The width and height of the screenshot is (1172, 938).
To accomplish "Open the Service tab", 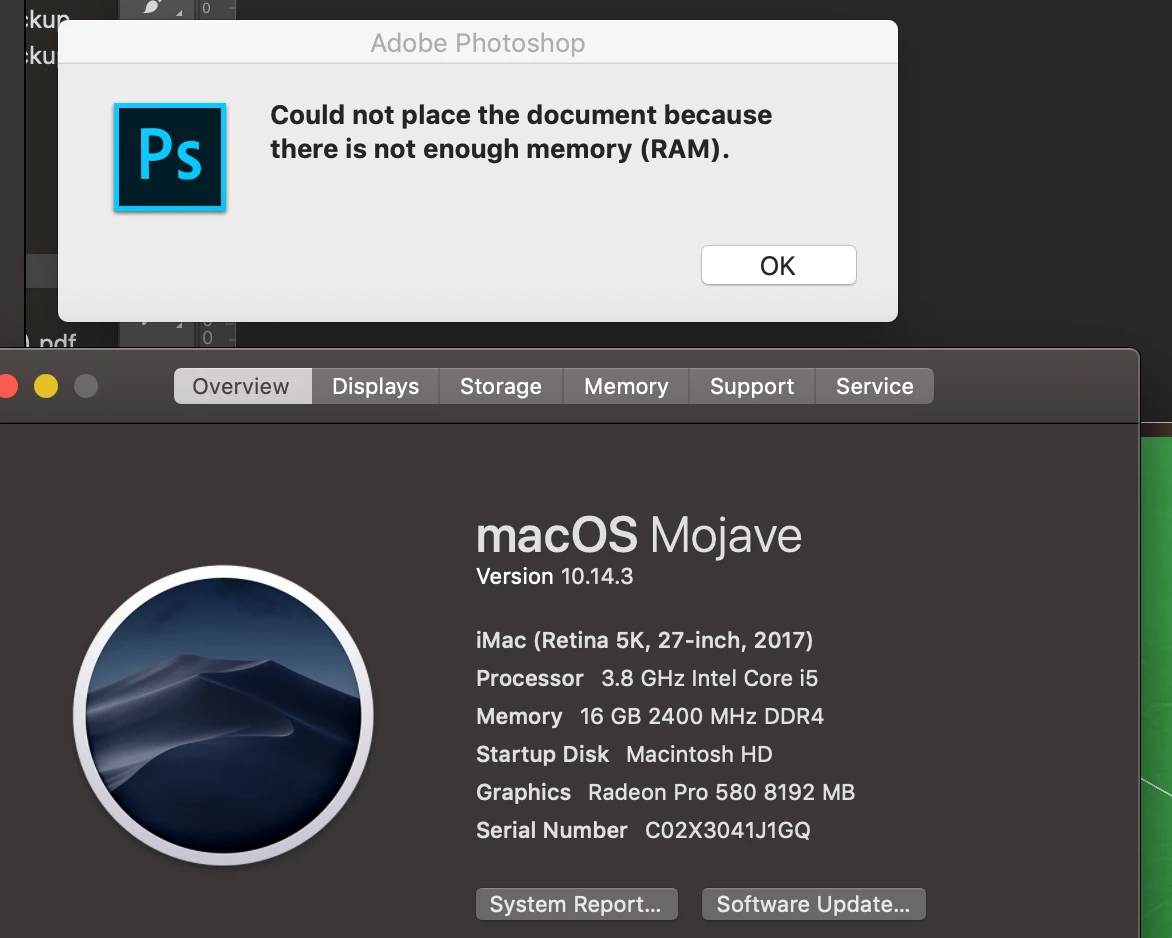I will click(875, 386).
